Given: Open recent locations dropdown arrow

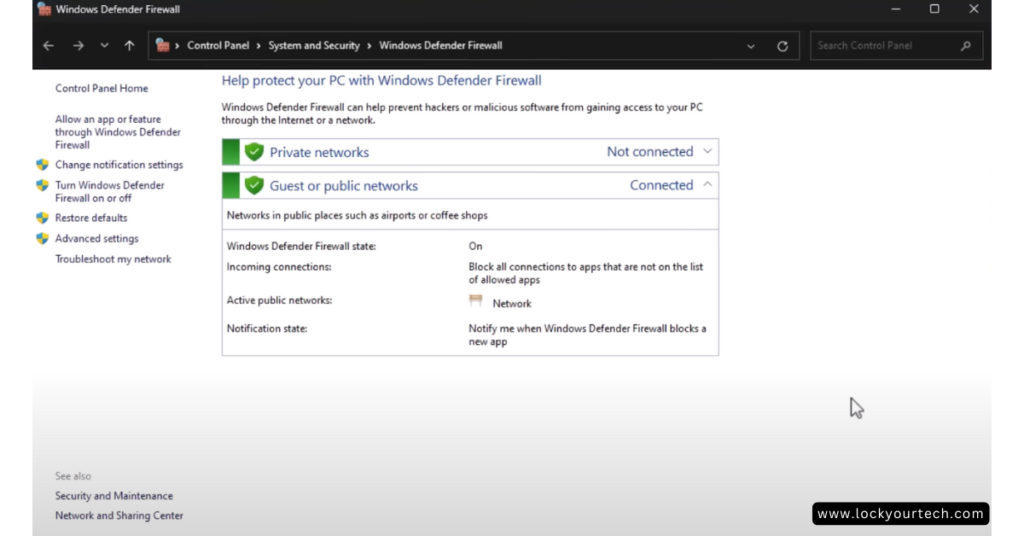Looking at the screenshot, I should (104, 46).
